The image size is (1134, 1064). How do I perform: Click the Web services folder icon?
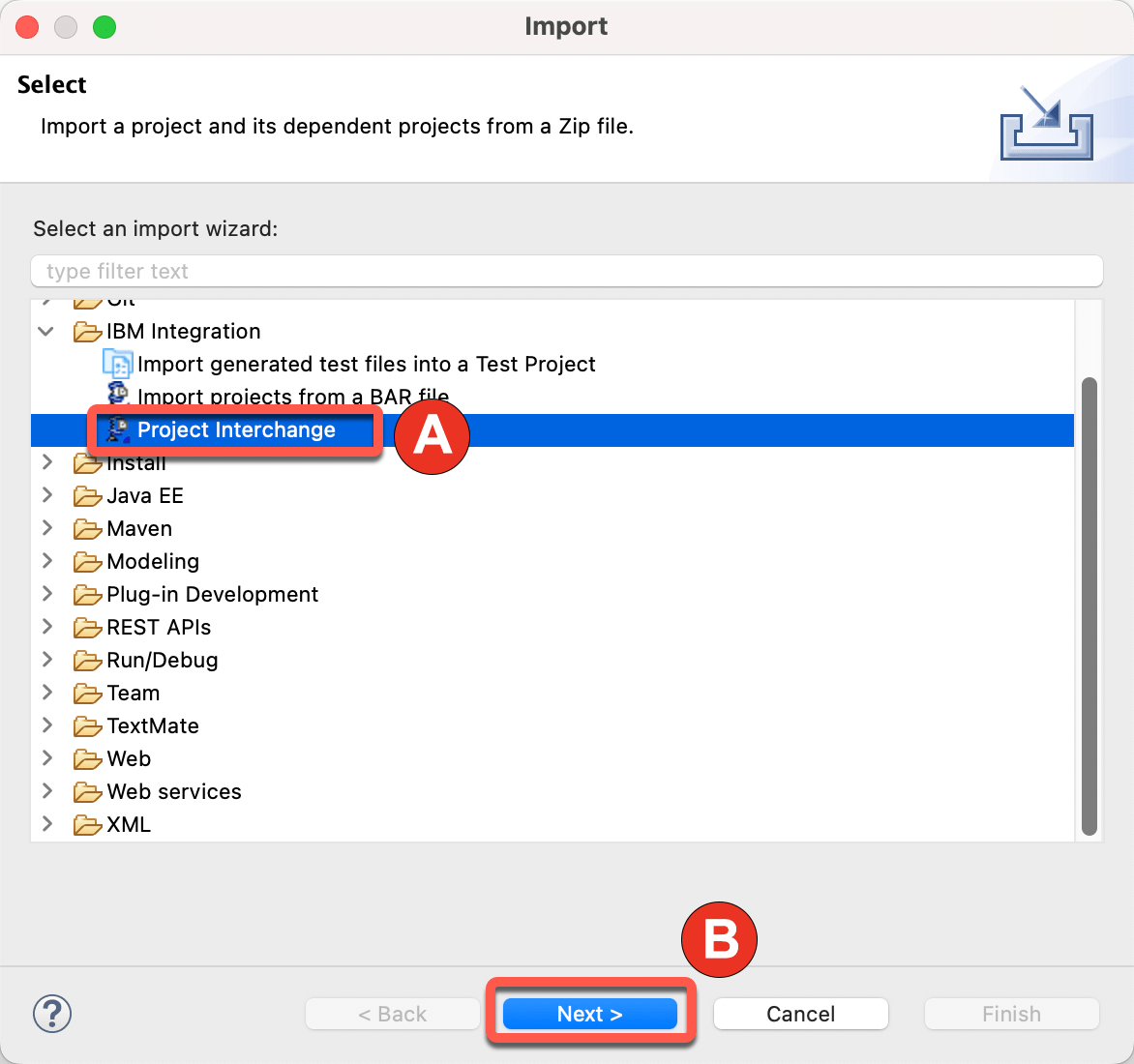click(88, 791)
